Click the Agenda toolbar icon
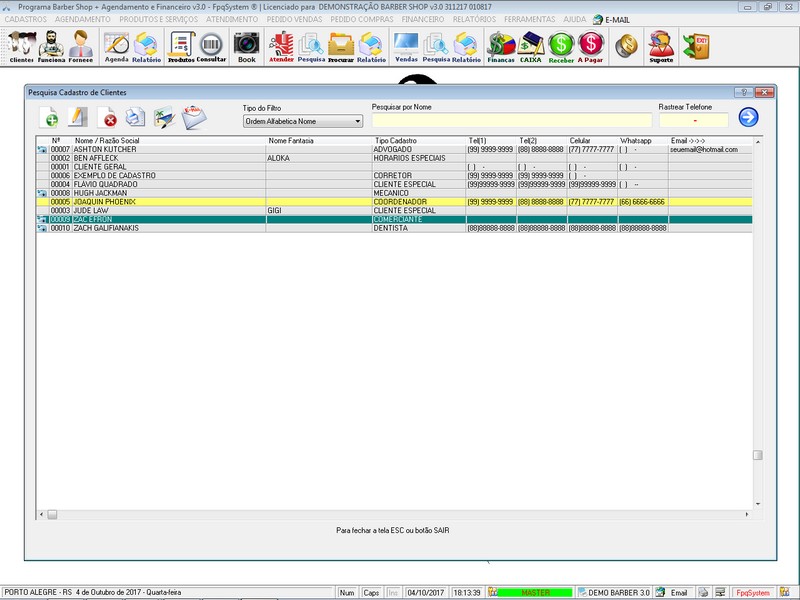This screenshot has height=600, width=800. click(116, 46)
